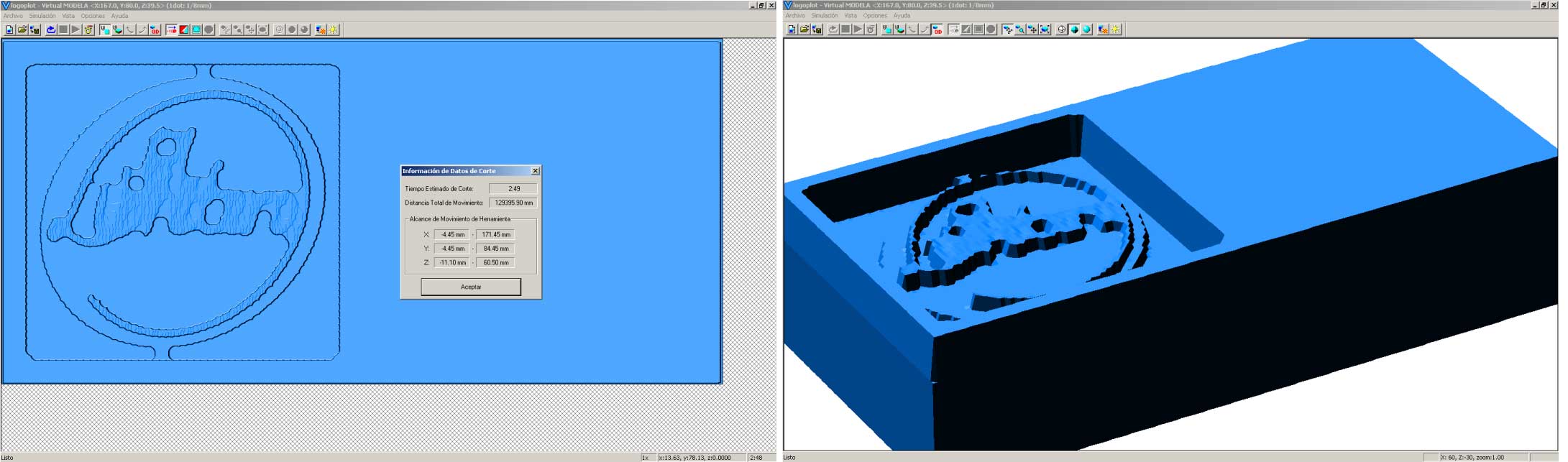Click the workpiece settings icon in left window
The height and width of the screenshot is (462, 1568).
tap(35, 29)
